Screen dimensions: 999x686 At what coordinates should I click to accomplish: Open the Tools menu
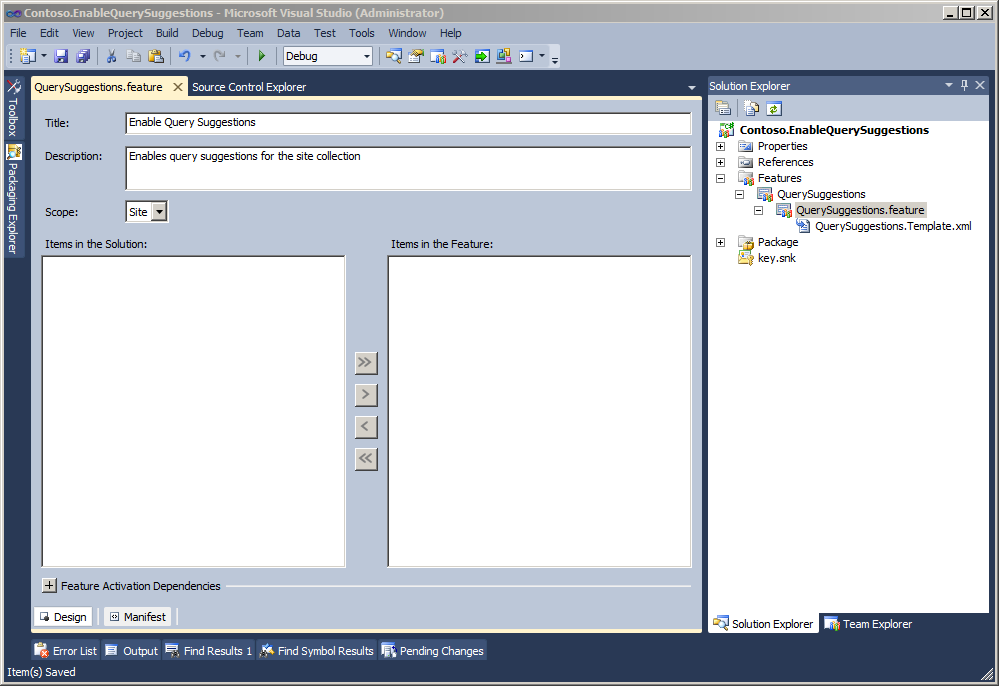[x=362, y=33]
